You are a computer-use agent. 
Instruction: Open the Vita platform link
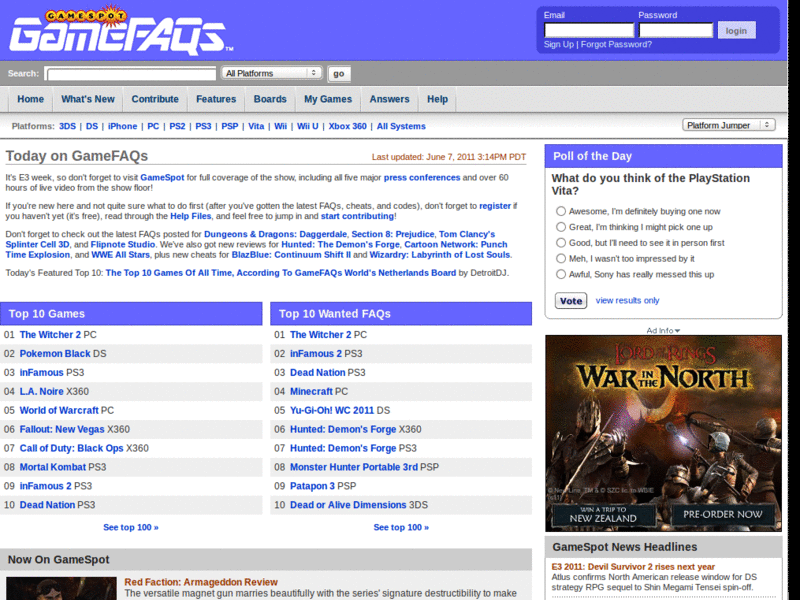point(256,126)
